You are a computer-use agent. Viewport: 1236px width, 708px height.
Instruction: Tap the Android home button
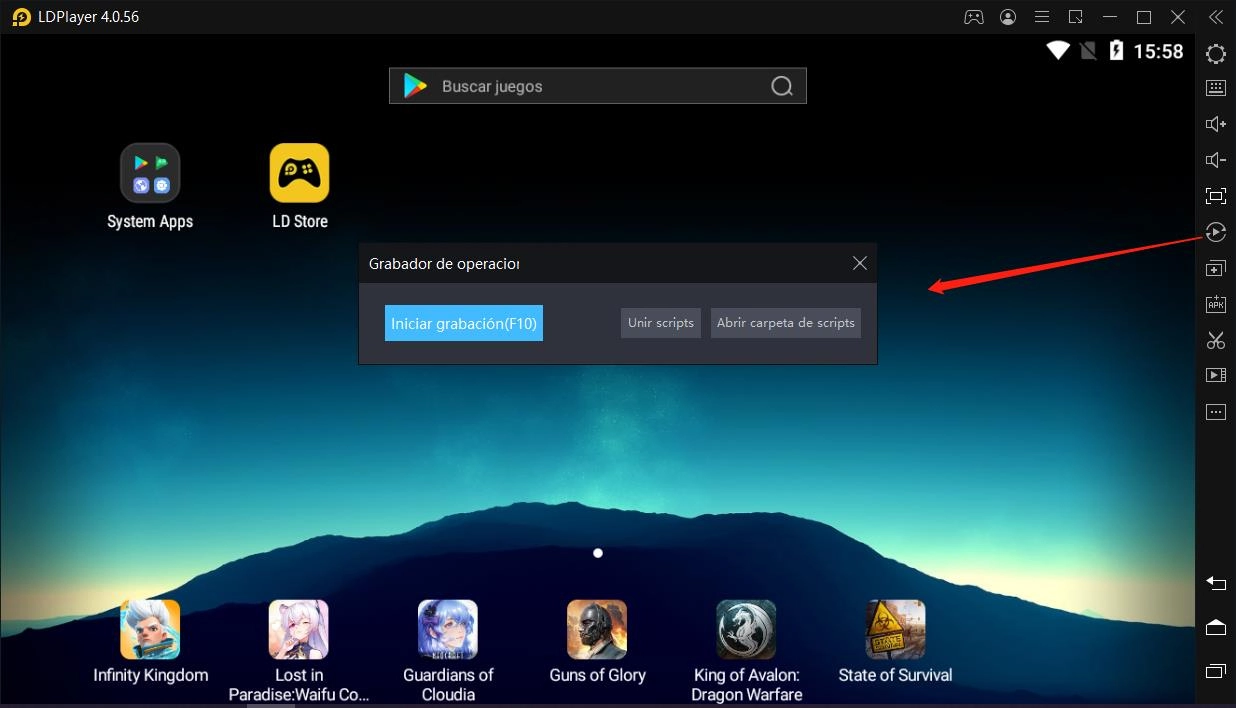(x=1216, y=627)
